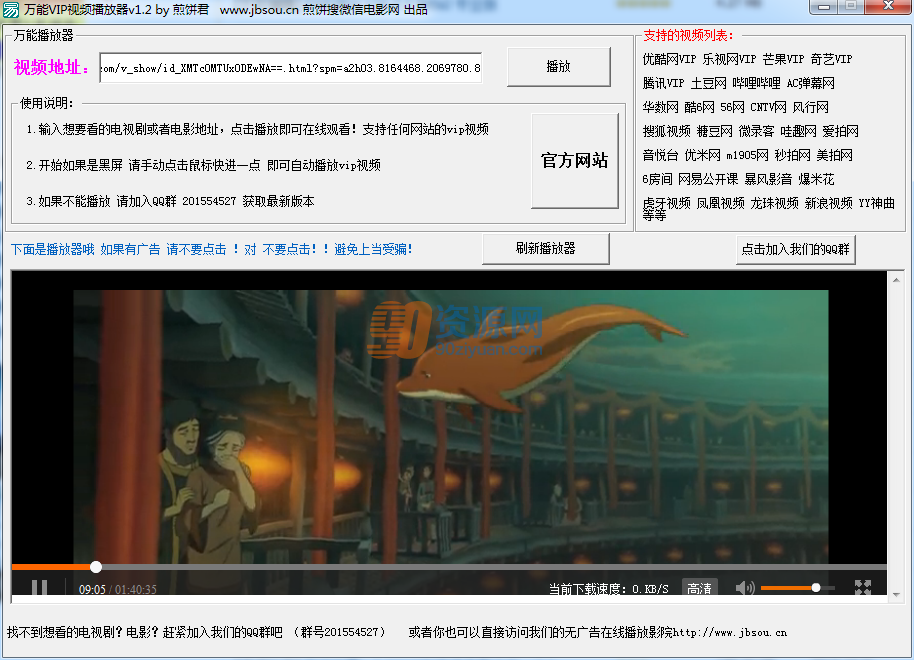Click m1905网 in the supported list
The height and width of the screenshot is (660, 914).
pos(747,155)
